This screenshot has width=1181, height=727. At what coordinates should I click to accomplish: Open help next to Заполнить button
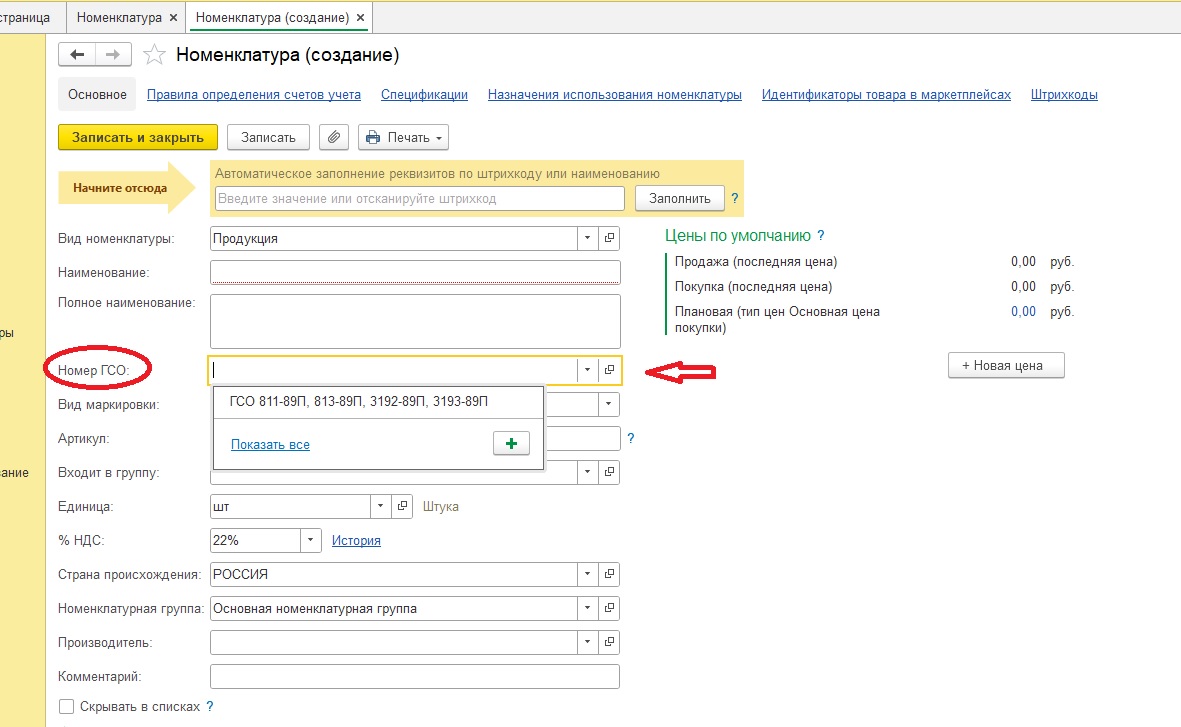click(735, 198)
